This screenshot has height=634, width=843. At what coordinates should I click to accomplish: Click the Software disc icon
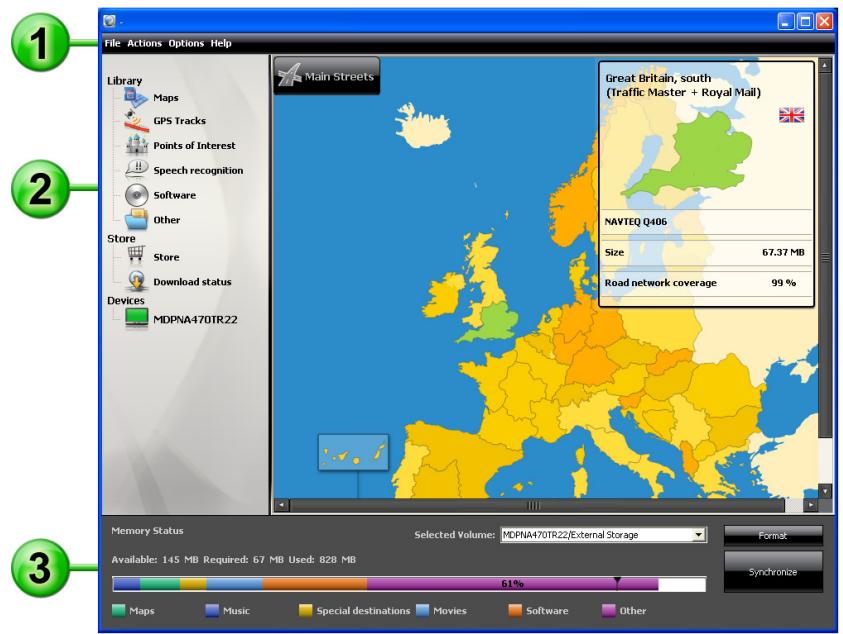(137, 195)
